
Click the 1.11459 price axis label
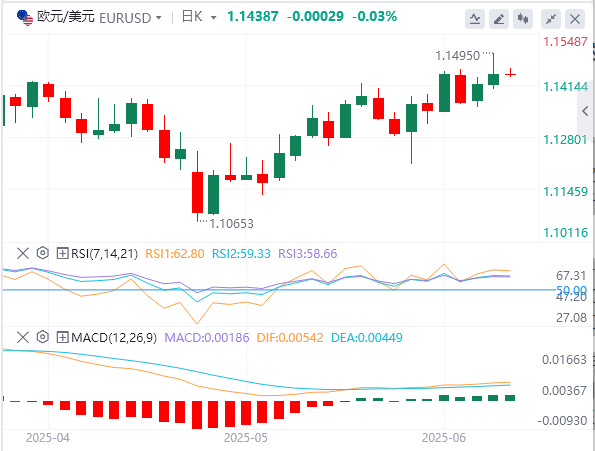click(565, 192)
